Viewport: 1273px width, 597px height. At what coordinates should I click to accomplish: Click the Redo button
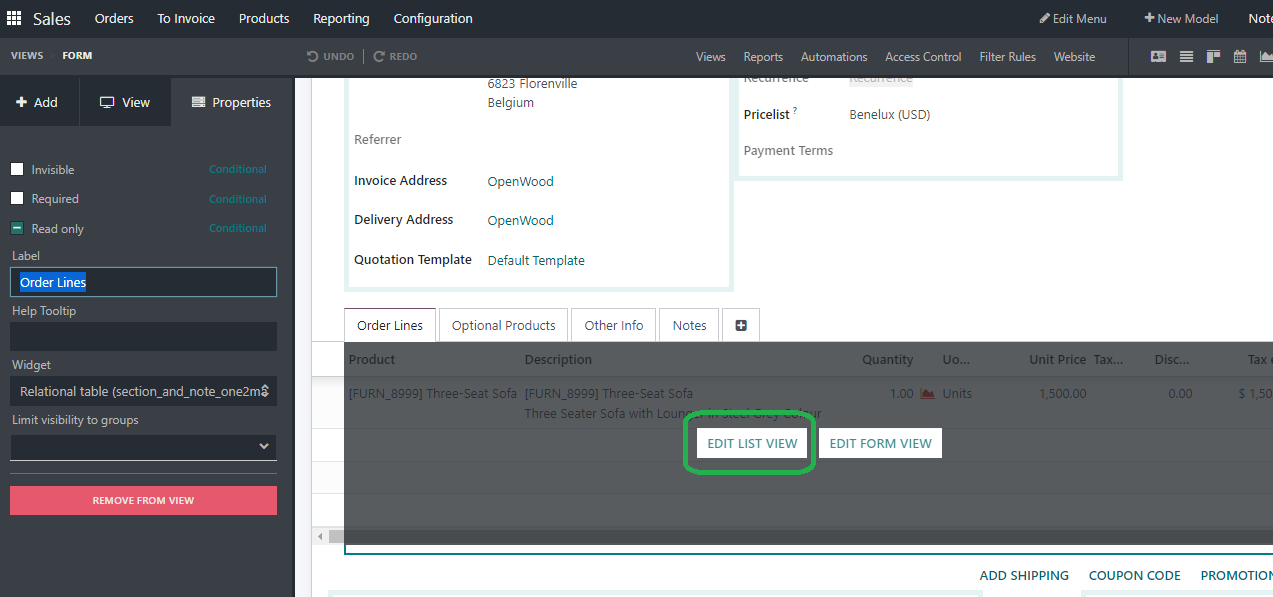click(x=395, y=57)
